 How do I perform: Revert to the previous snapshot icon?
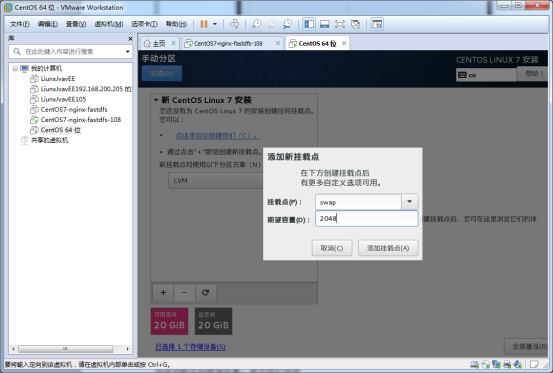point(272,24)
